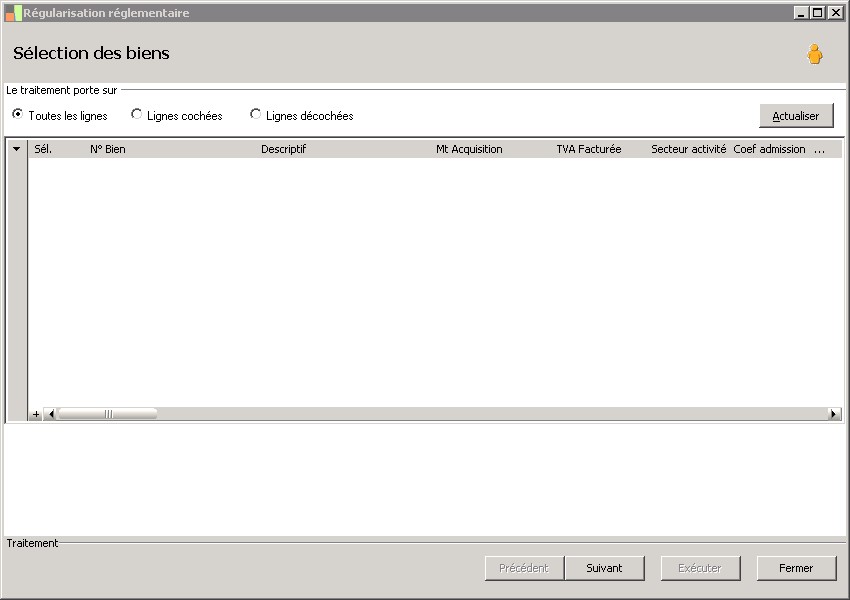850x600 pixels.
Task: Click the 'Mt Acquisition' column header
Action: pos(469,149)
